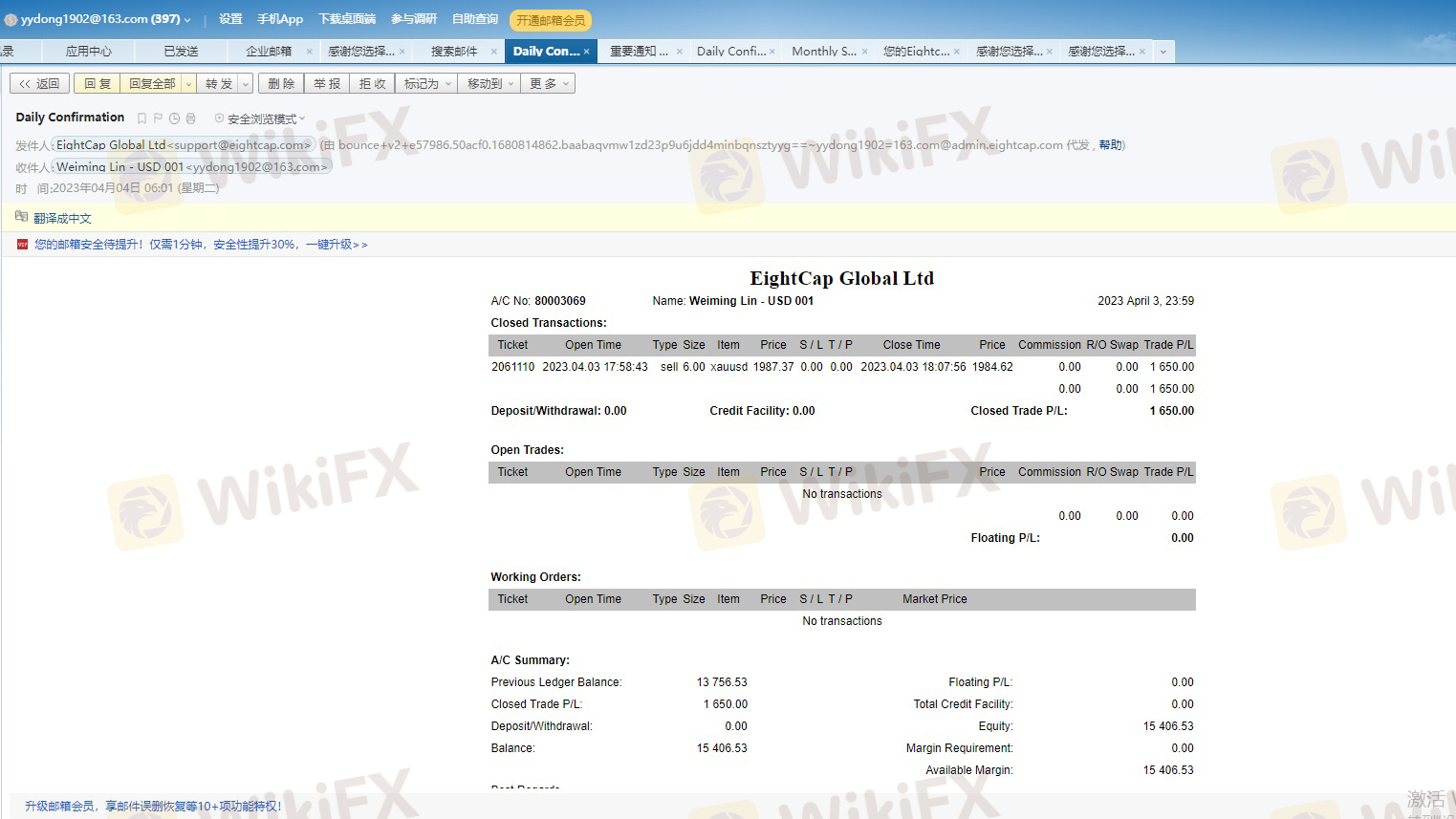Open the 更多 dropdown menu
Viewport: 1456px width, 819px height.
(549, 84)
